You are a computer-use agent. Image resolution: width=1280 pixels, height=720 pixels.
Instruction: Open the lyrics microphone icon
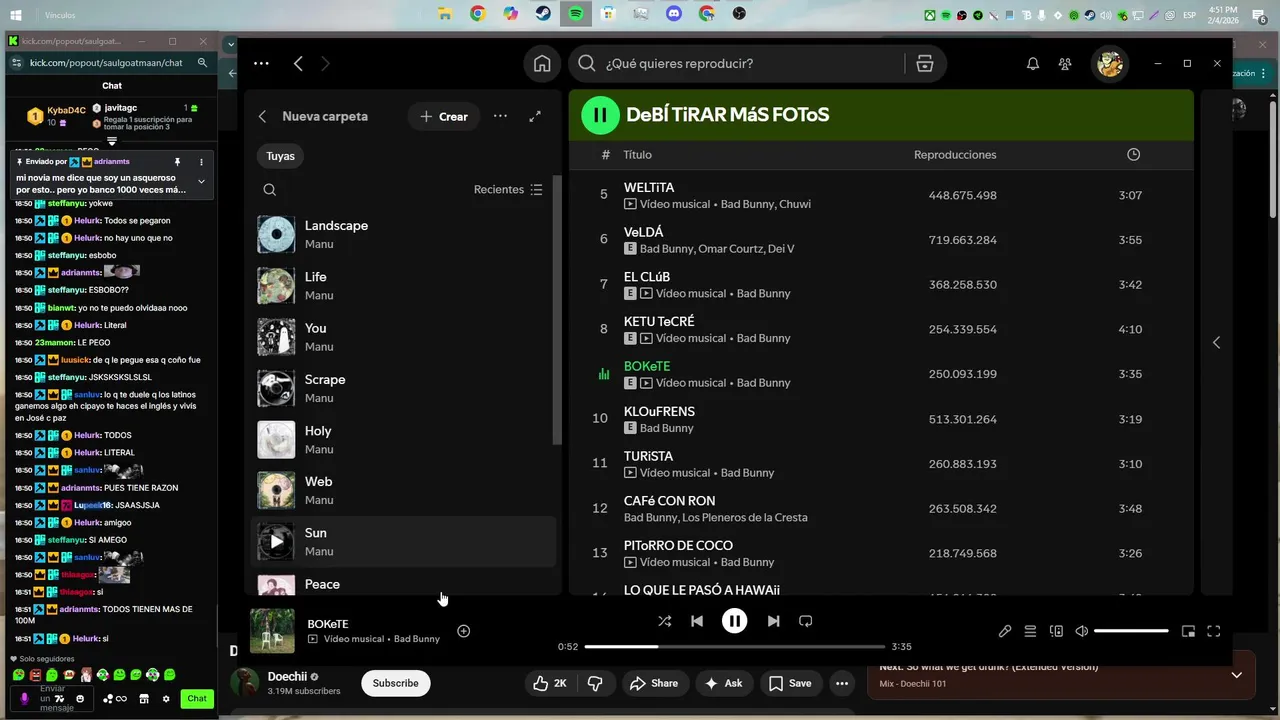pos(1005,631)
